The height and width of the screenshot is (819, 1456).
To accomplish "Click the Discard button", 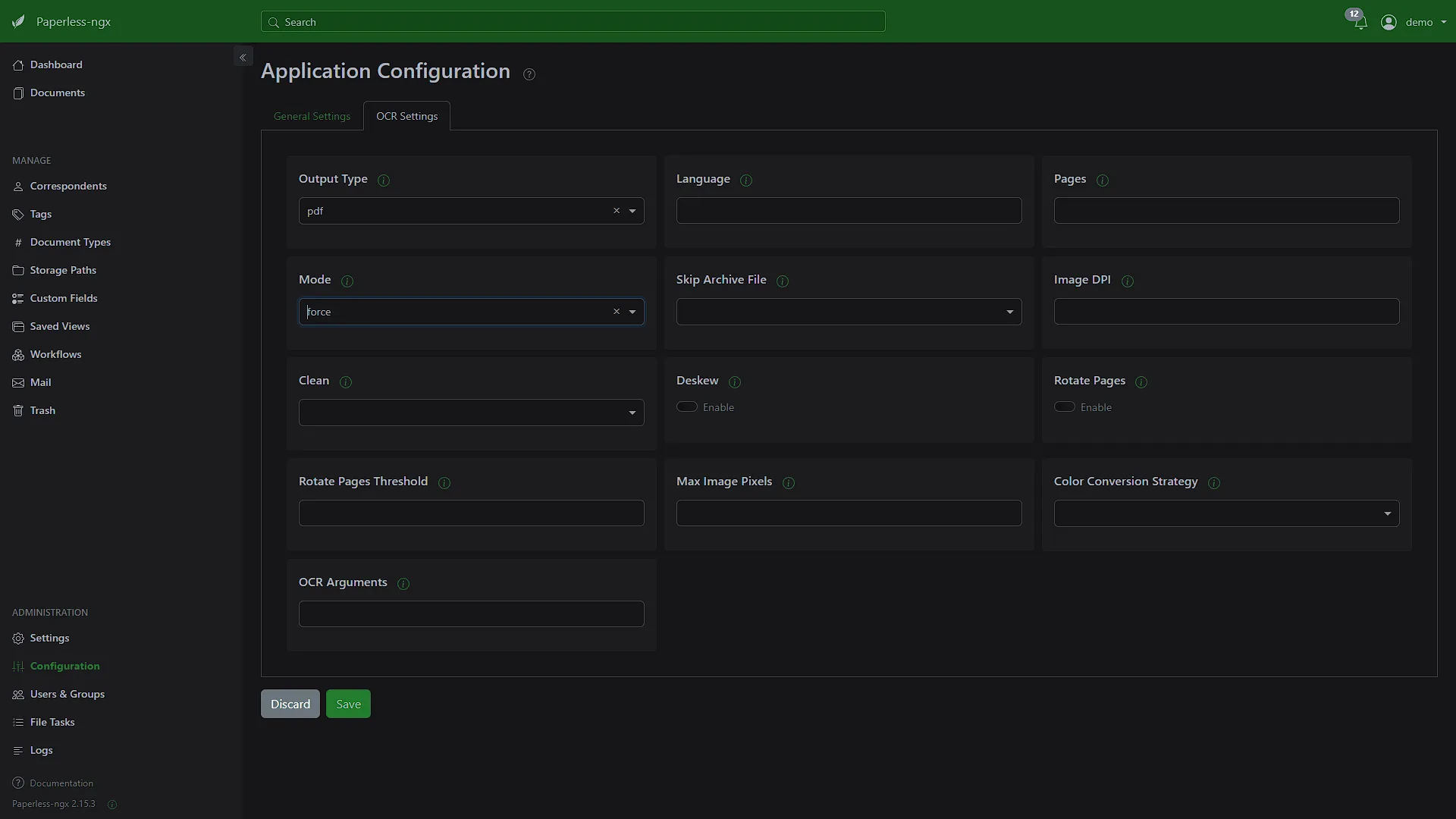I will [290, 704].
